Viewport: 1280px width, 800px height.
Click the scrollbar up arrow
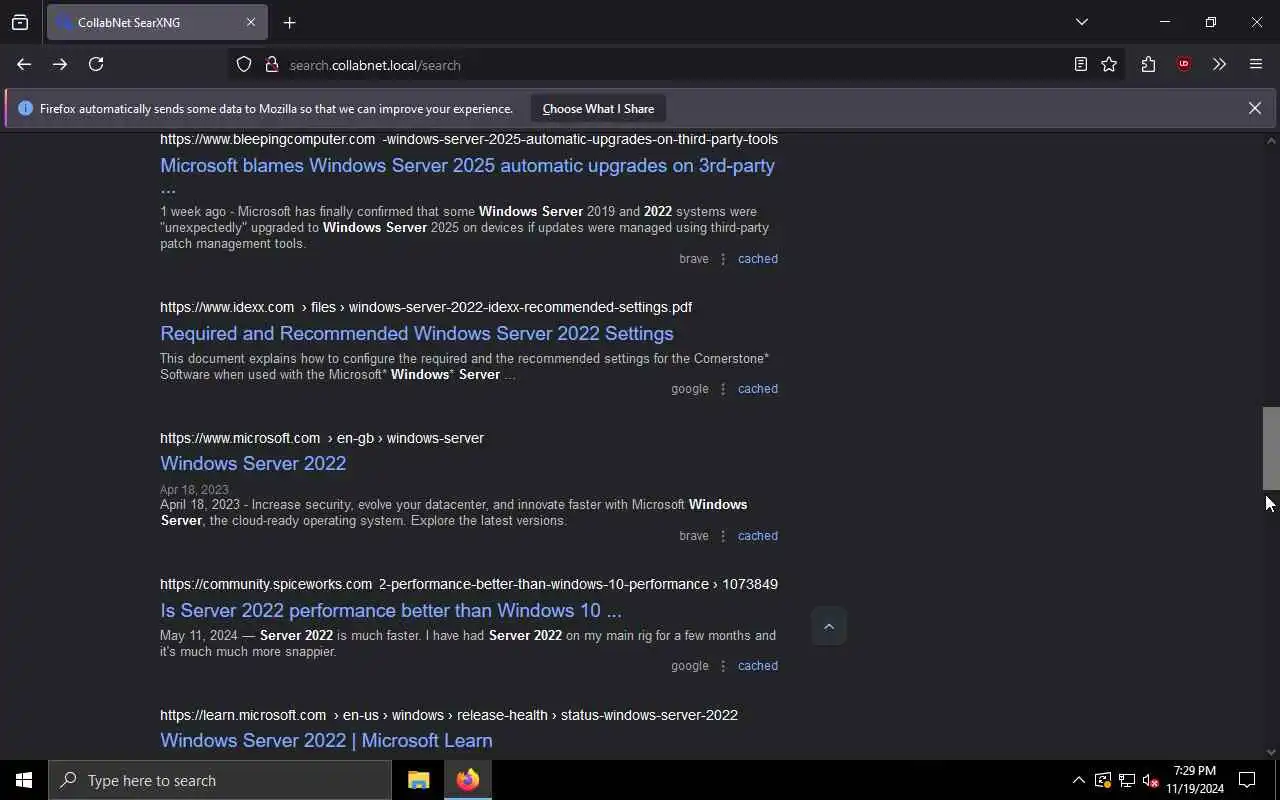(x=1271, y=140)
